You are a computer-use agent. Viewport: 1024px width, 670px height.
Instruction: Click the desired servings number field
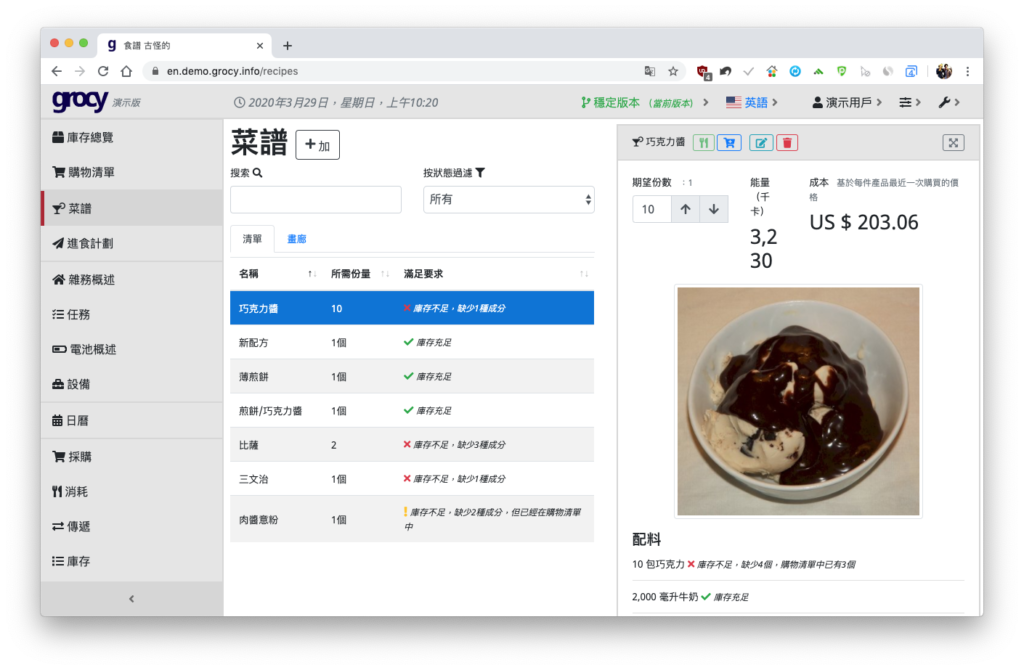[652, 209]
